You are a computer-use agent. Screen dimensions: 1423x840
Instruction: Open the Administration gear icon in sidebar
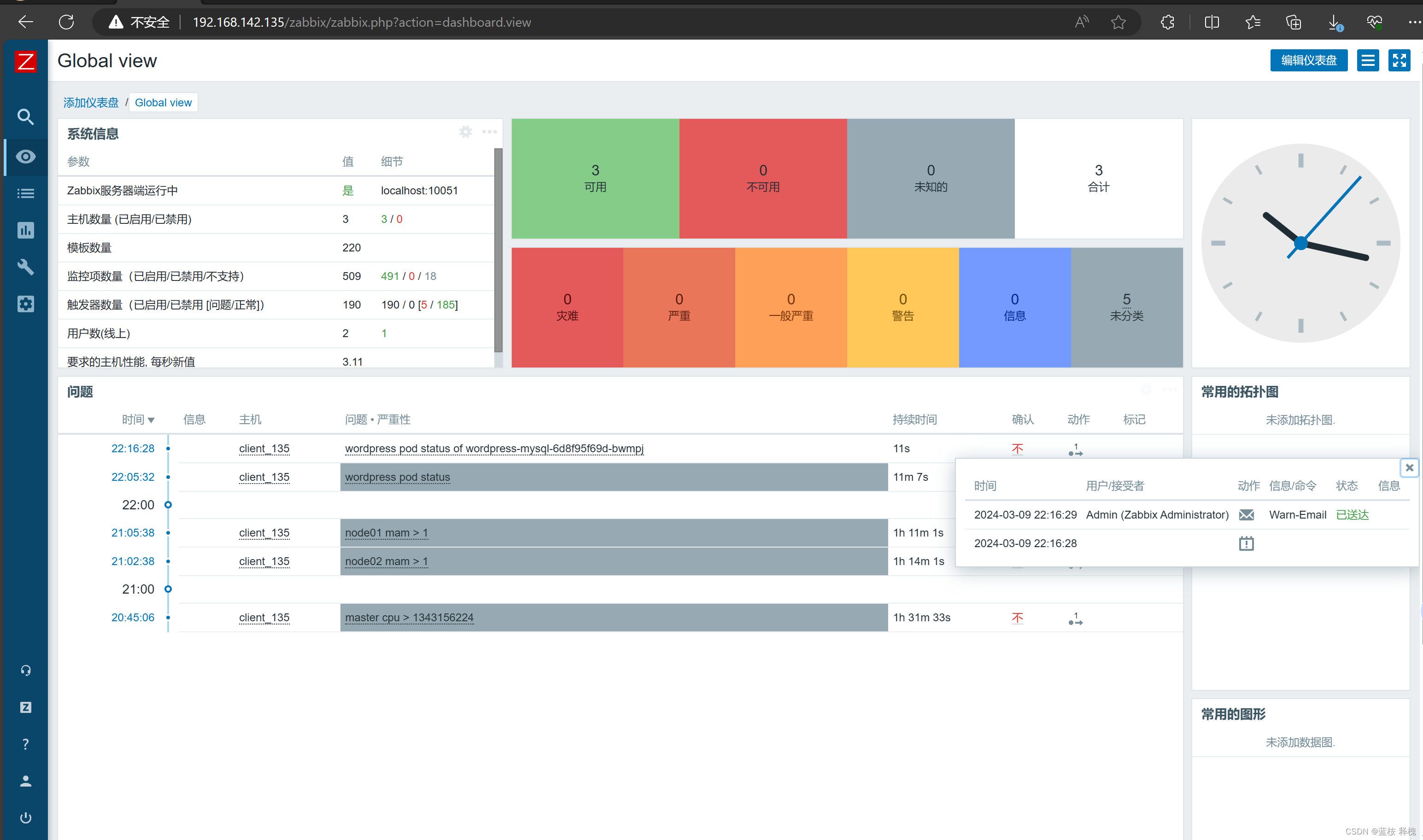coord(25,304)
